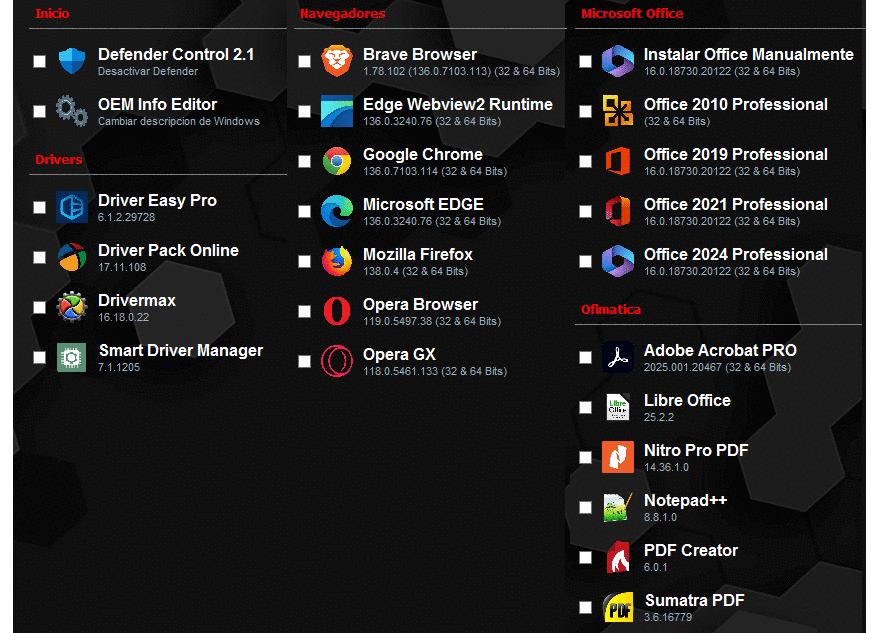Select the PDF Creator icon
Screen dimensions: 879x633
(x=618, y=557)
